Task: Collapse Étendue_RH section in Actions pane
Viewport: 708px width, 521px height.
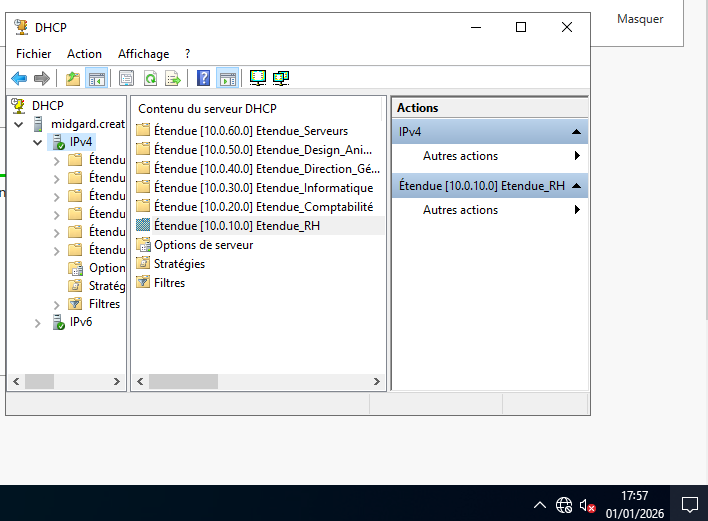Action: click(576, 186)
